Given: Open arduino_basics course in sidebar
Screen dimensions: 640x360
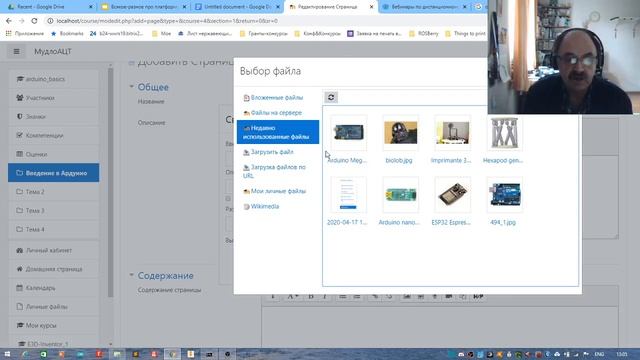Looking at the screenshot, I should coord(53,79).
